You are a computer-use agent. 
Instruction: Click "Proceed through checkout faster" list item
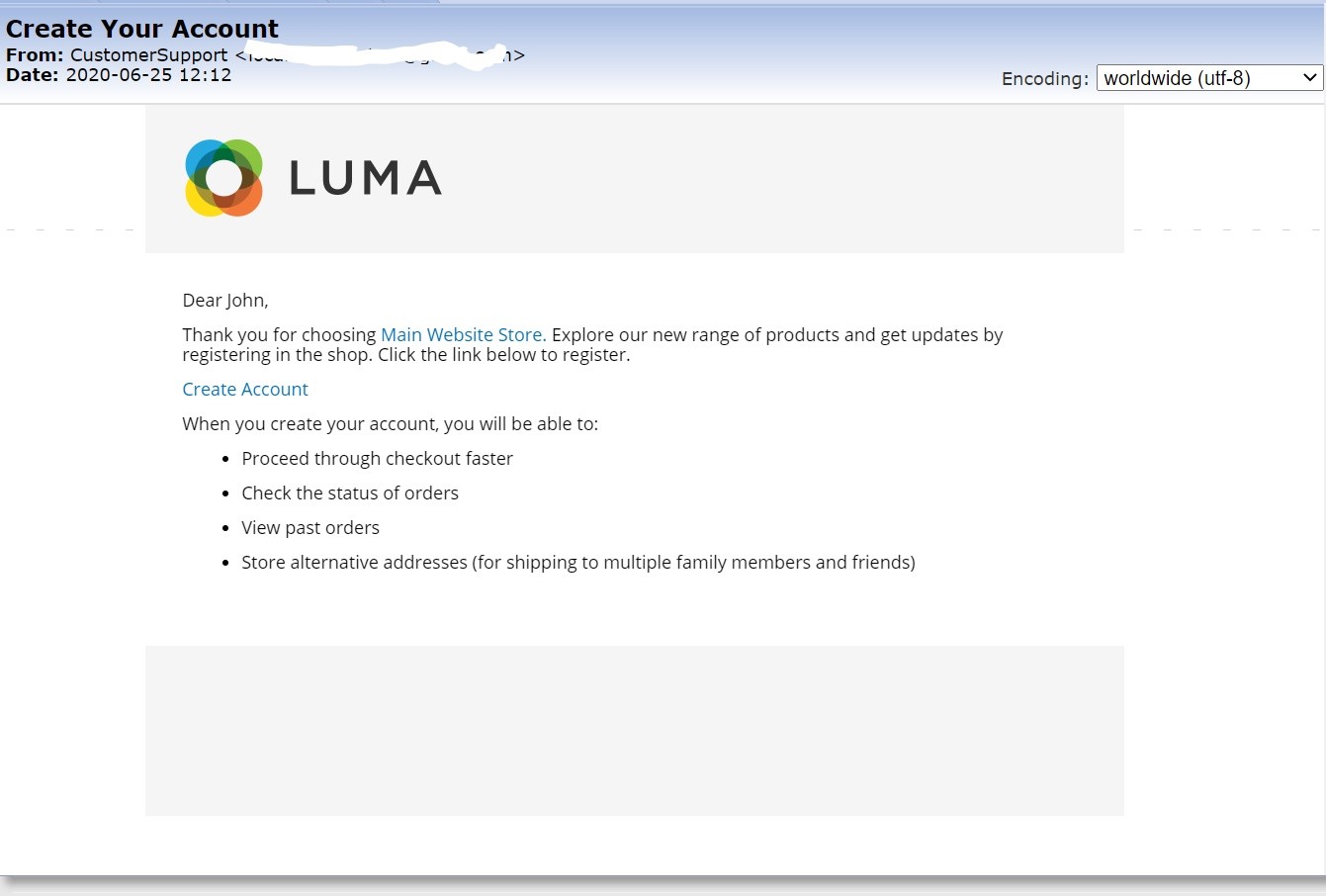[377, 459]
